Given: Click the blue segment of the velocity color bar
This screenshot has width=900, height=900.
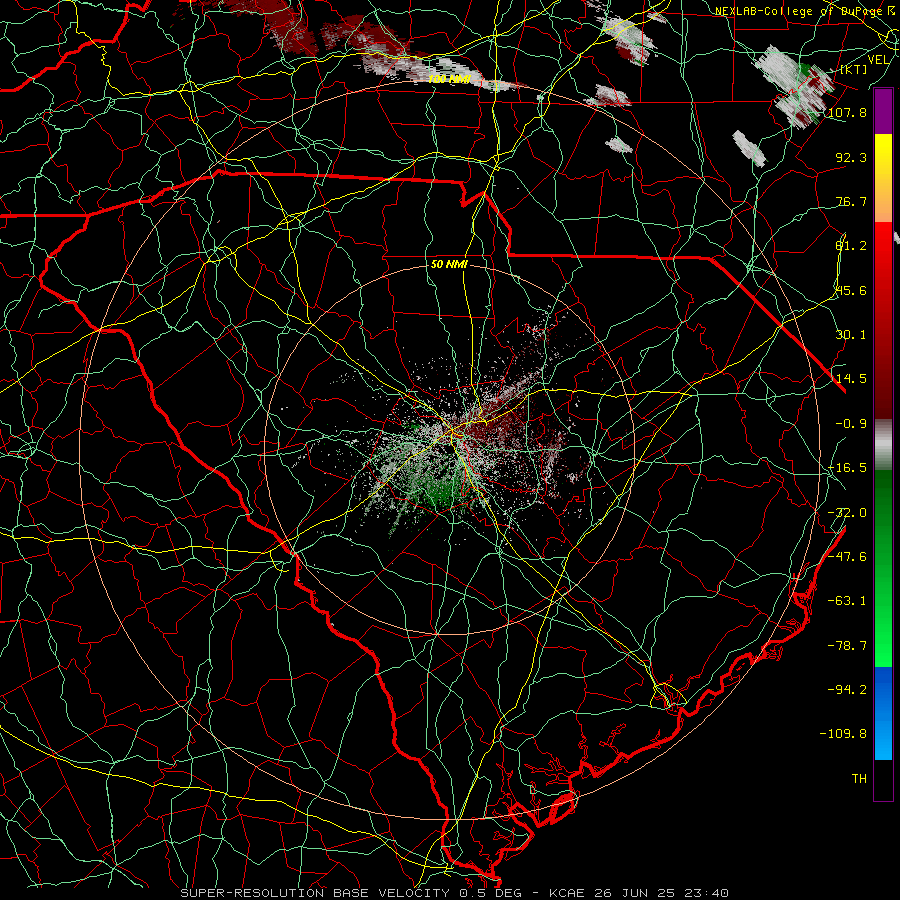Looking at the screenshot, I should coord(883,713).
